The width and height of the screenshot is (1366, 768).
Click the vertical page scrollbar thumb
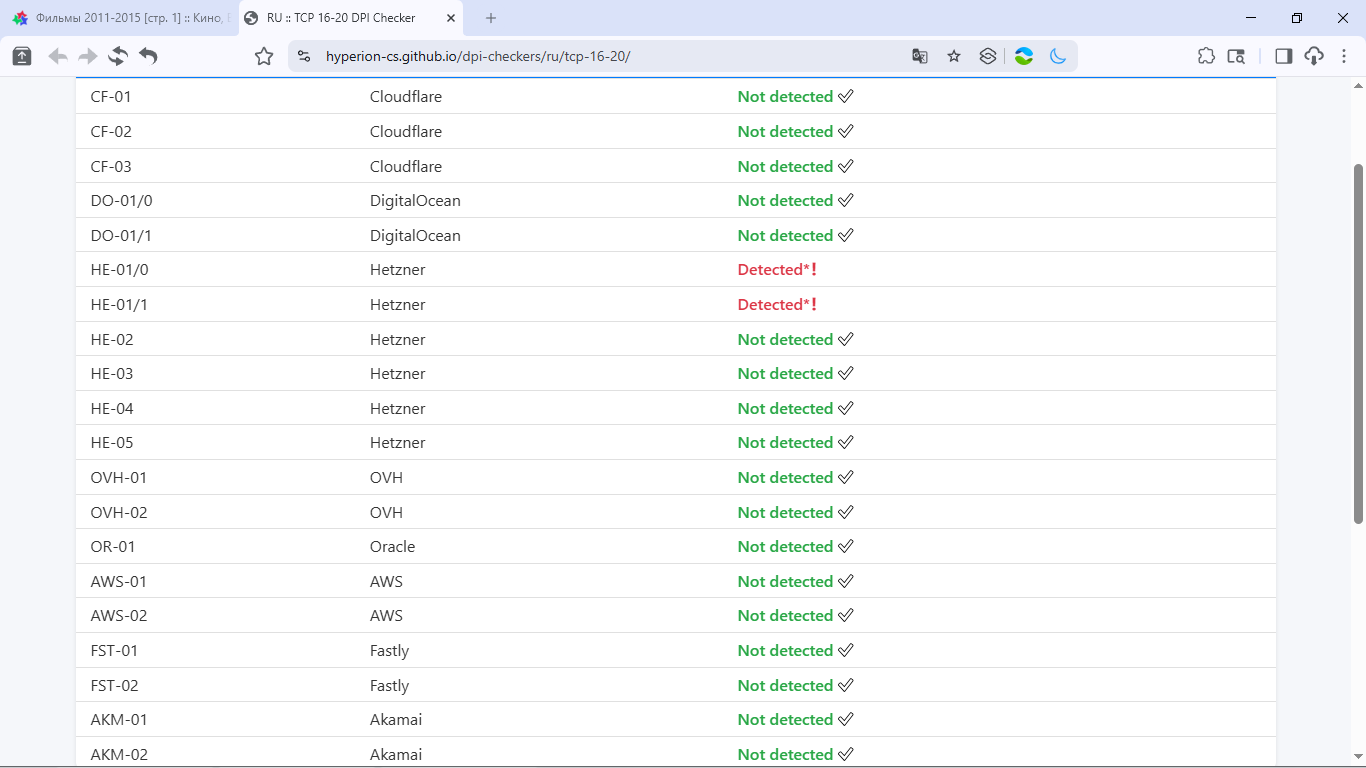tap(1358, 343)
